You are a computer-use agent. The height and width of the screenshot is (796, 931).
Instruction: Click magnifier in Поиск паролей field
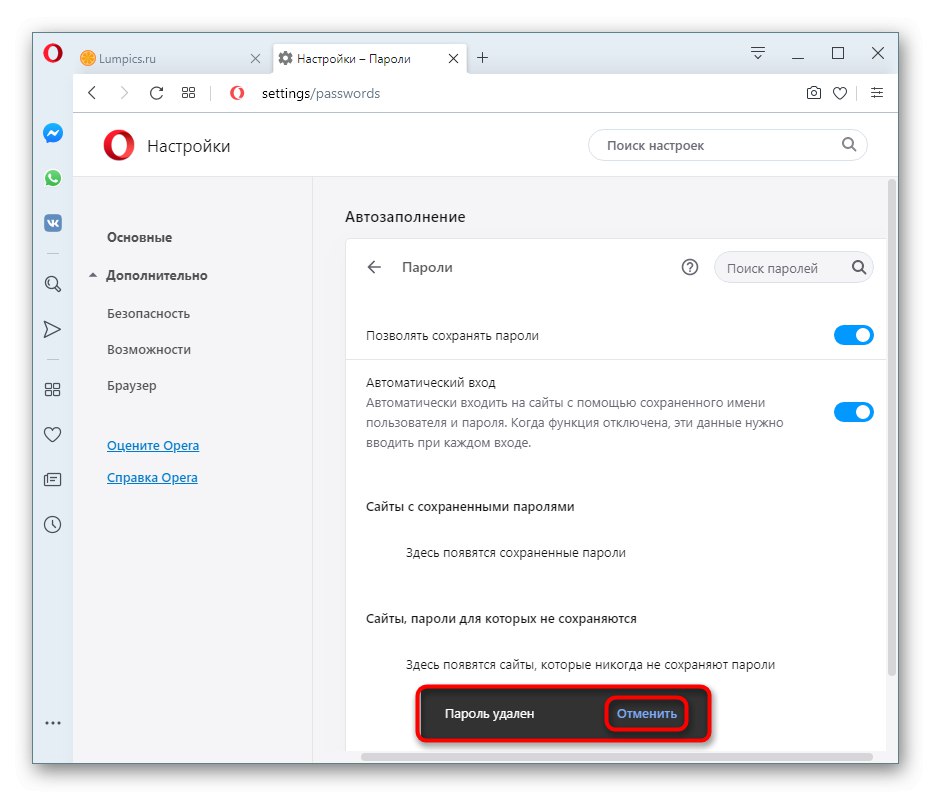click(x=859, y=267)
